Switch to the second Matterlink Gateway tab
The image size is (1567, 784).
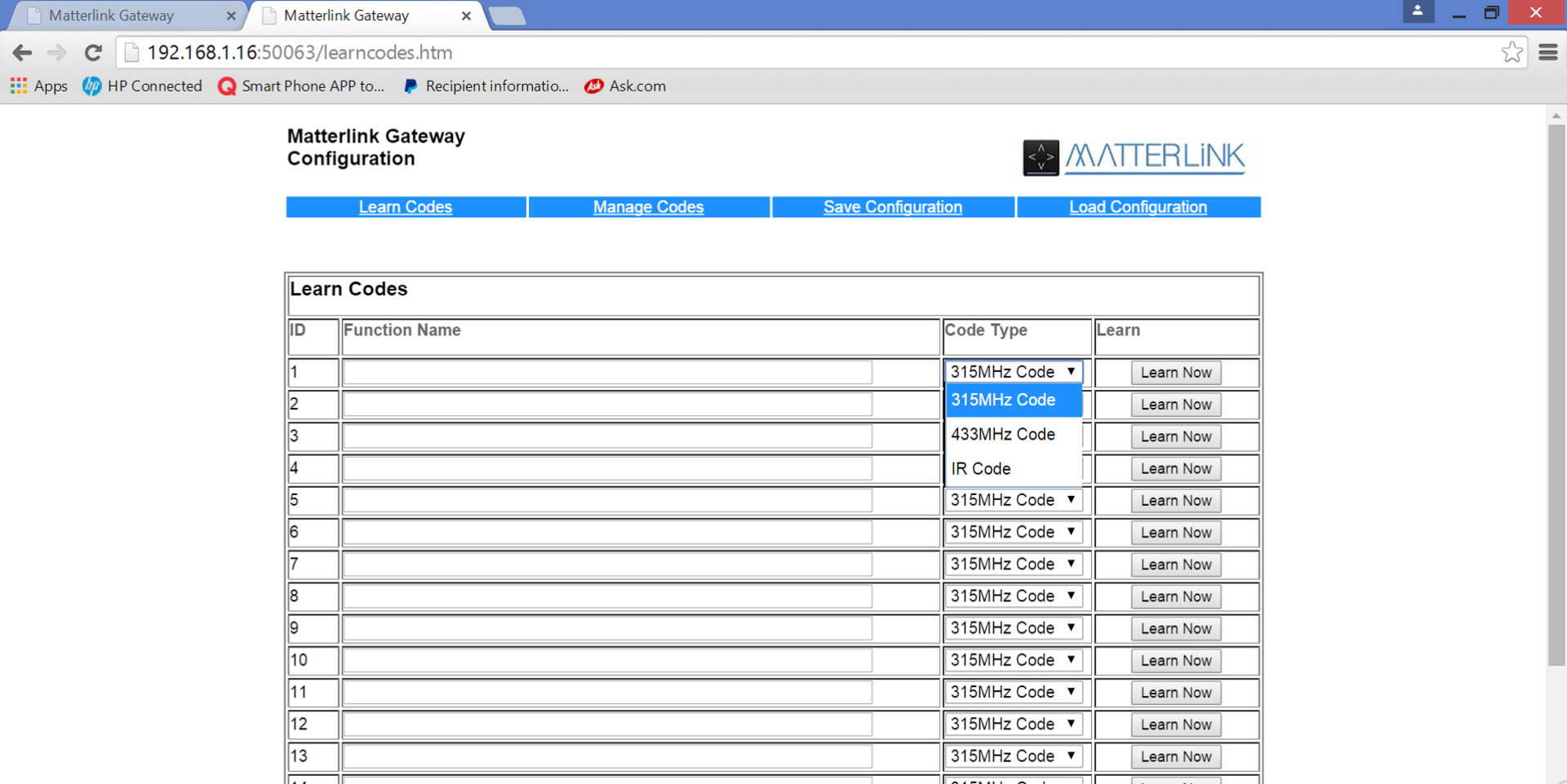click(x=351, y=16)
